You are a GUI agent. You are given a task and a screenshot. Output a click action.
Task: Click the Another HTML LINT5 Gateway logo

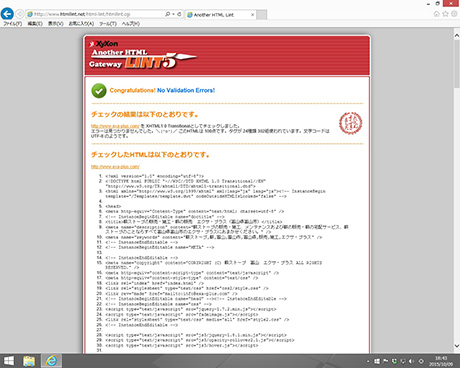(x=143, y=55)
